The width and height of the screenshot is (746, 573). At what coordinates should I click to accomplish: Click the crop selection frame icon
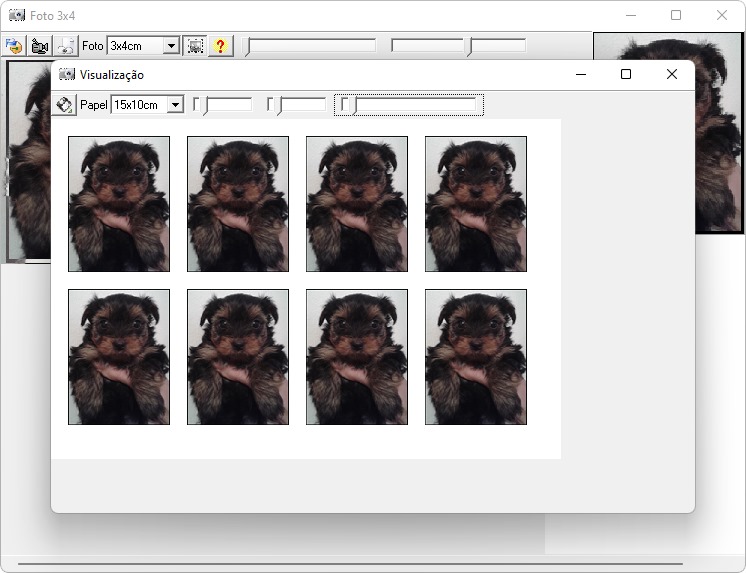coord(195,46)
